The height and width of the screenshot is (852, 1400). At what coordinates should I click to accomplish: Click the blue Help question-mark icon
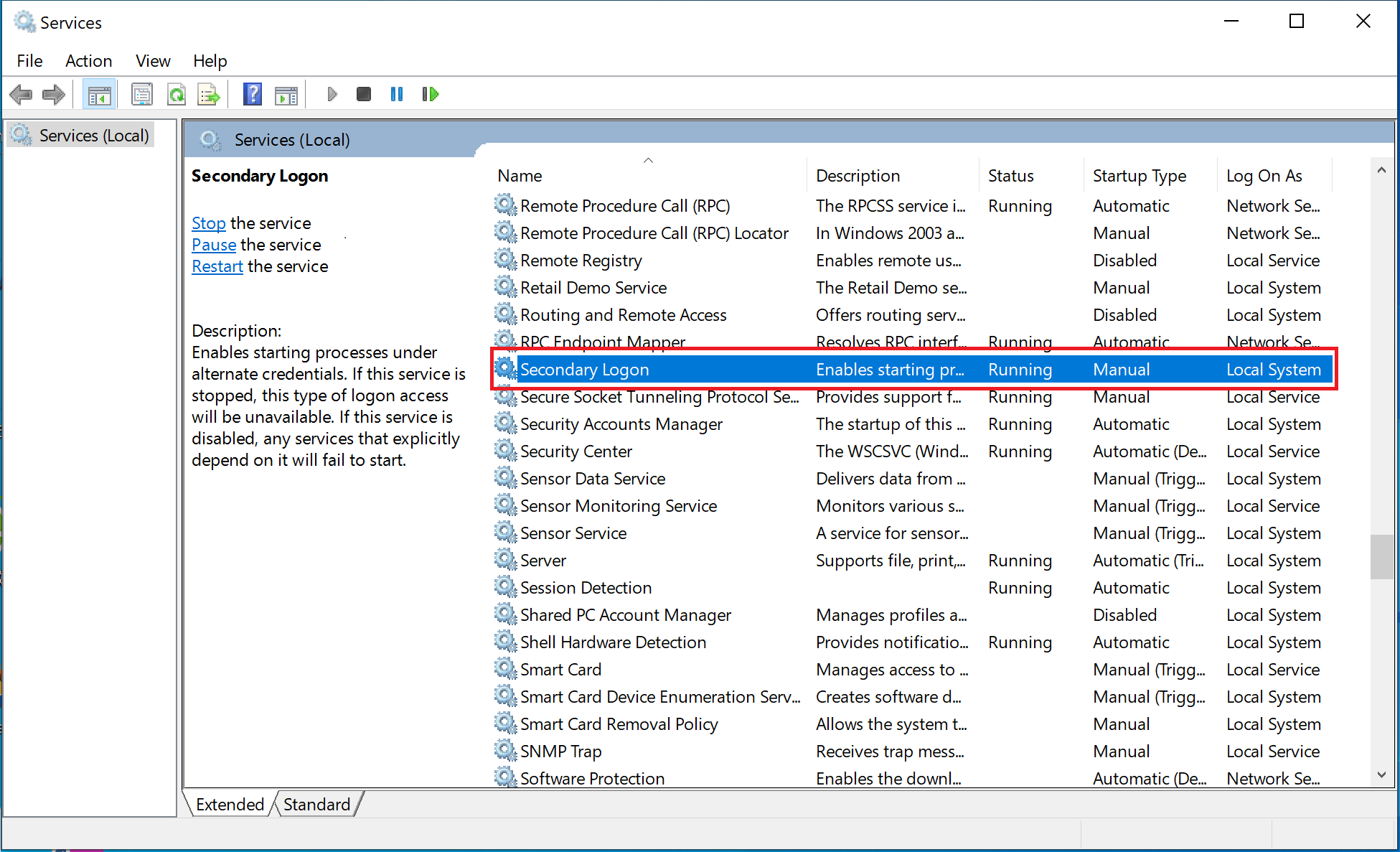tap(252, 94)
